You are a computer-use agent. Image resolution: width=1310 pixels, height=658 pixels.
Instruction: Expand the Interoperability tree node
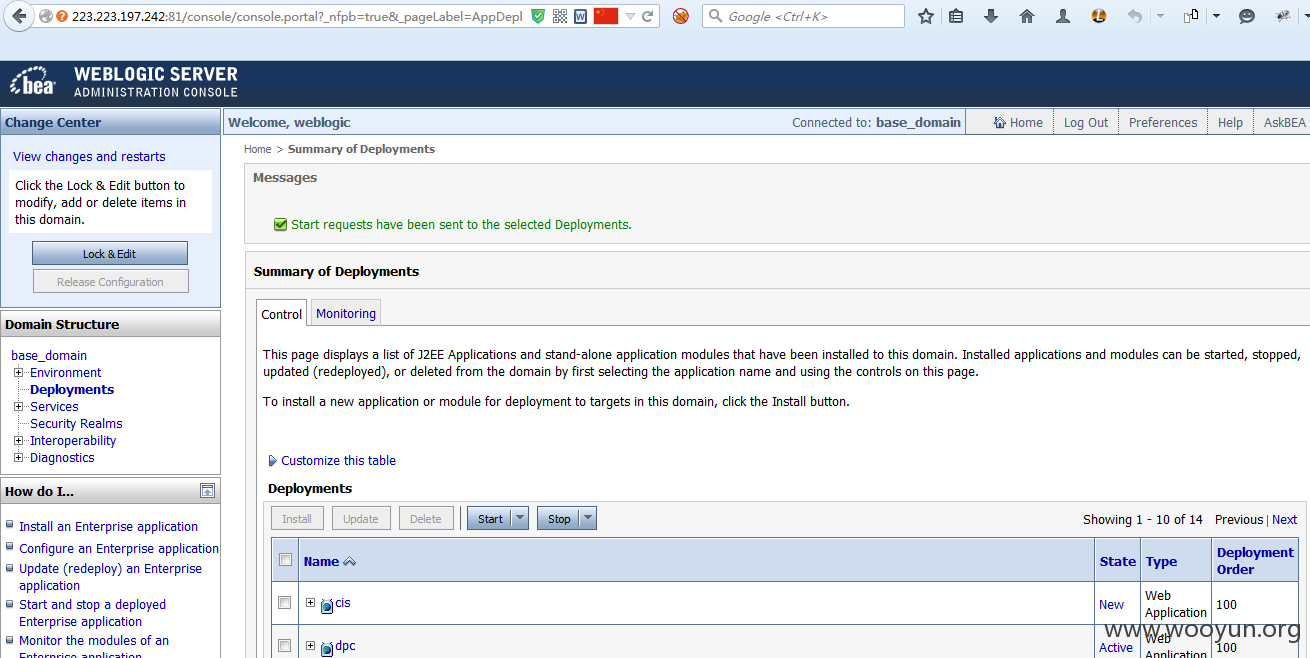[x=19, y=440]
